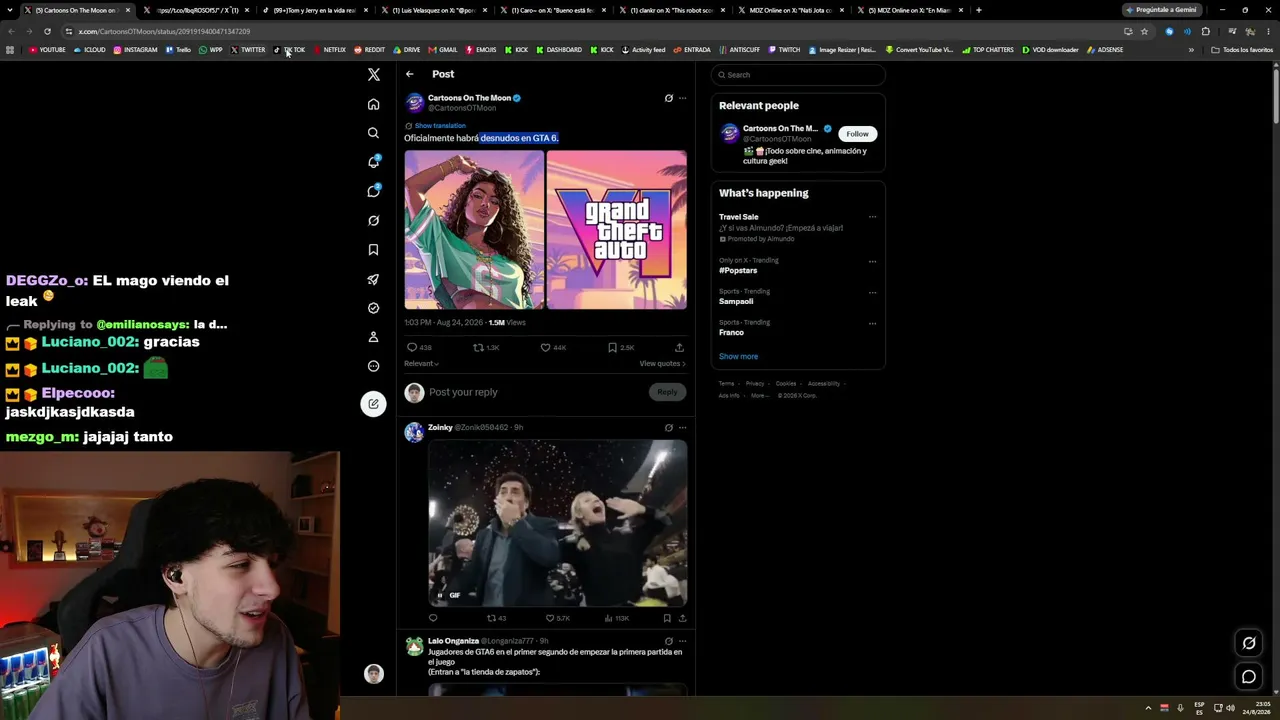Open floating Grok button at bottom right
The width and height of the screenshot is (1280, 720).
(x=1249, y=643)
